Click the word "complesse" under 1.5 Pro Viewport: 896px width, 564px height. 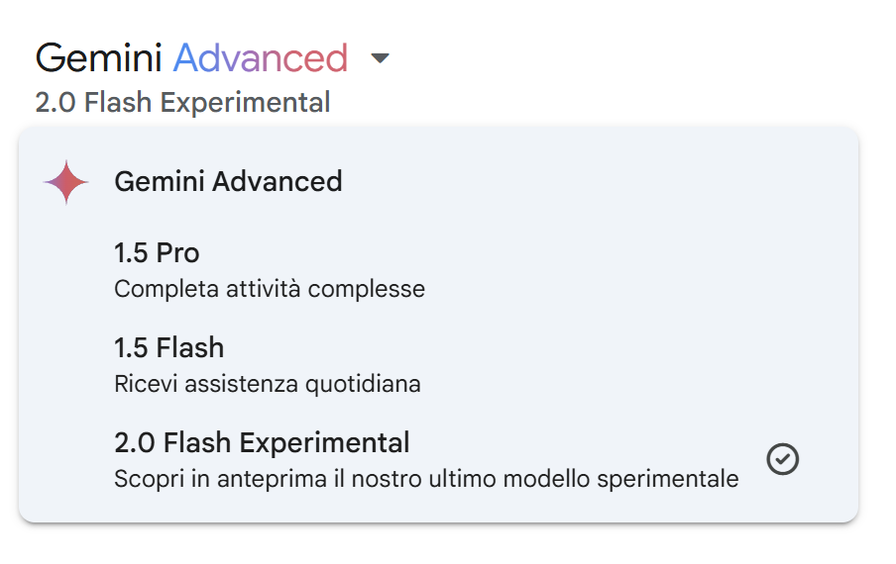[x=366, y=290]
